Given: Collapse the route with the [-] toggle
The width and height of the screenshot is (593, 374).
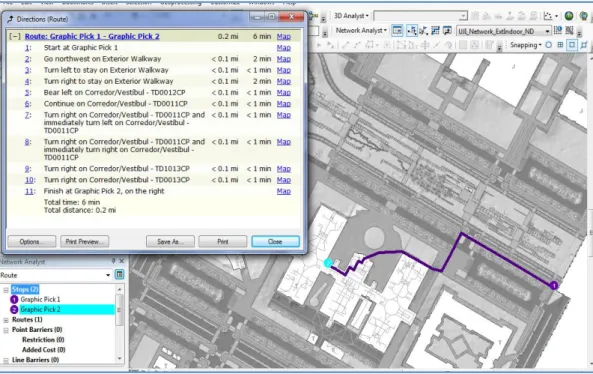Looking at the screenshot, I should (x=15, y=36).
